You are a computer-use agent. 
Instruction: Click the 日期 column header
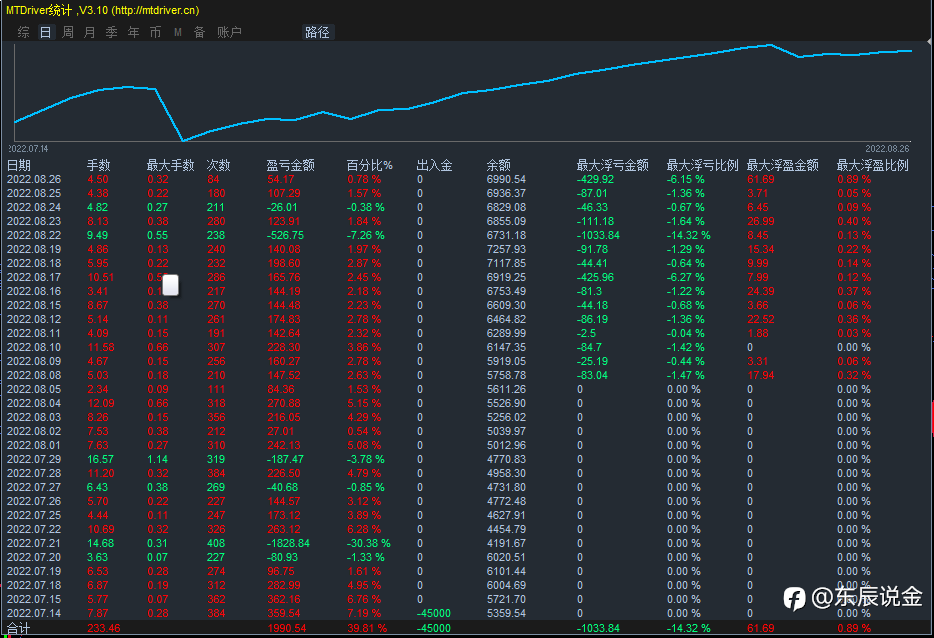pos(18,165)
